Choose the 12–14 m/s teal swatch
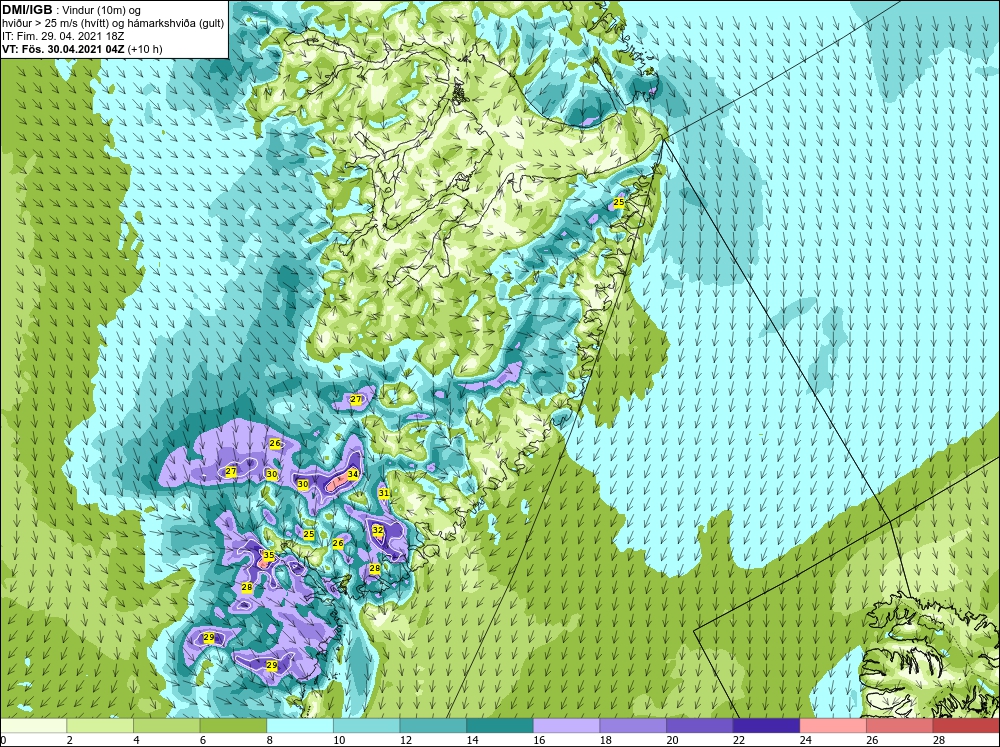 tap(433, 725)
